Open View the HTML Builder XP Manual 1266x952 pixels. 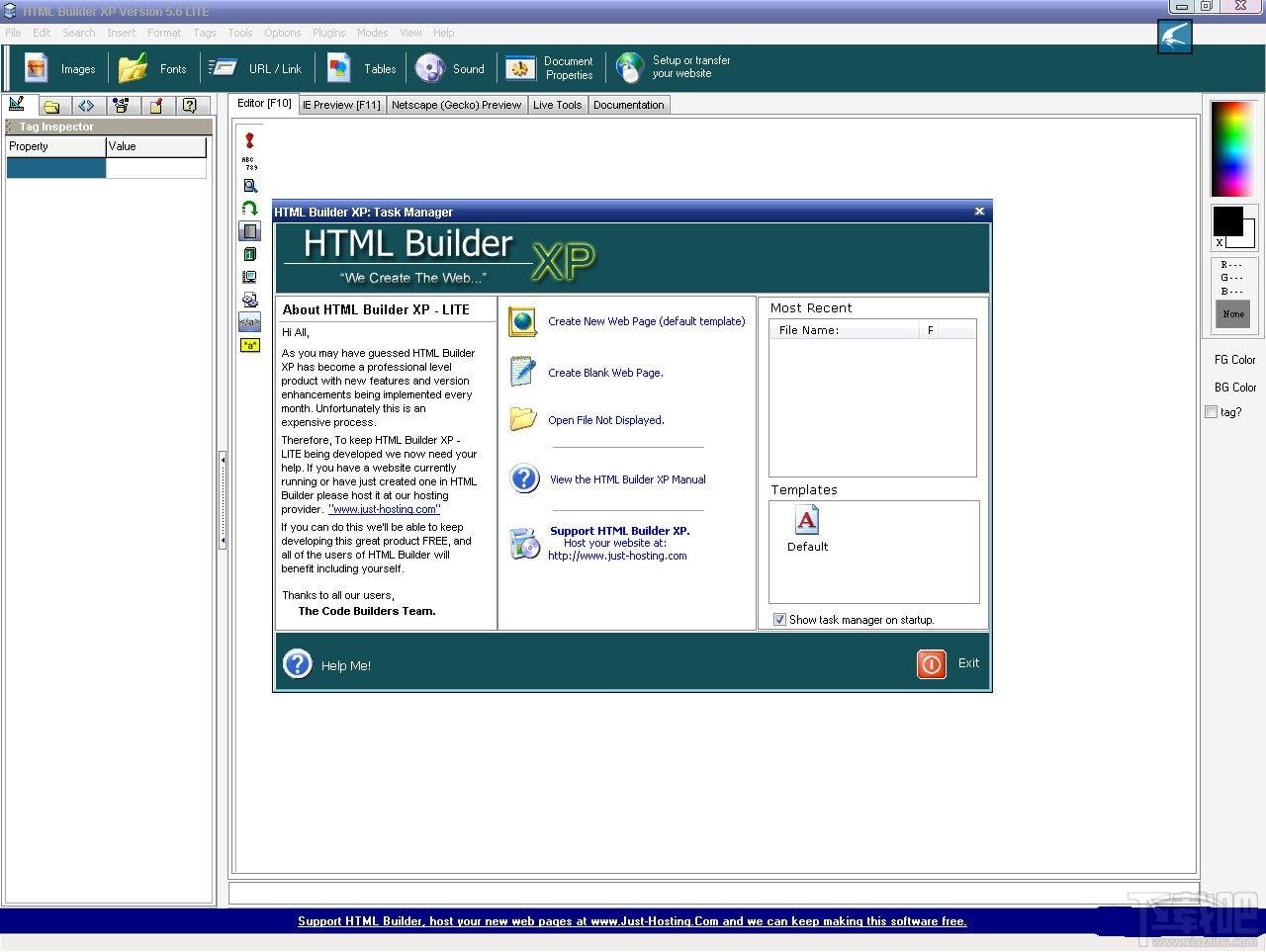point(628,479)
